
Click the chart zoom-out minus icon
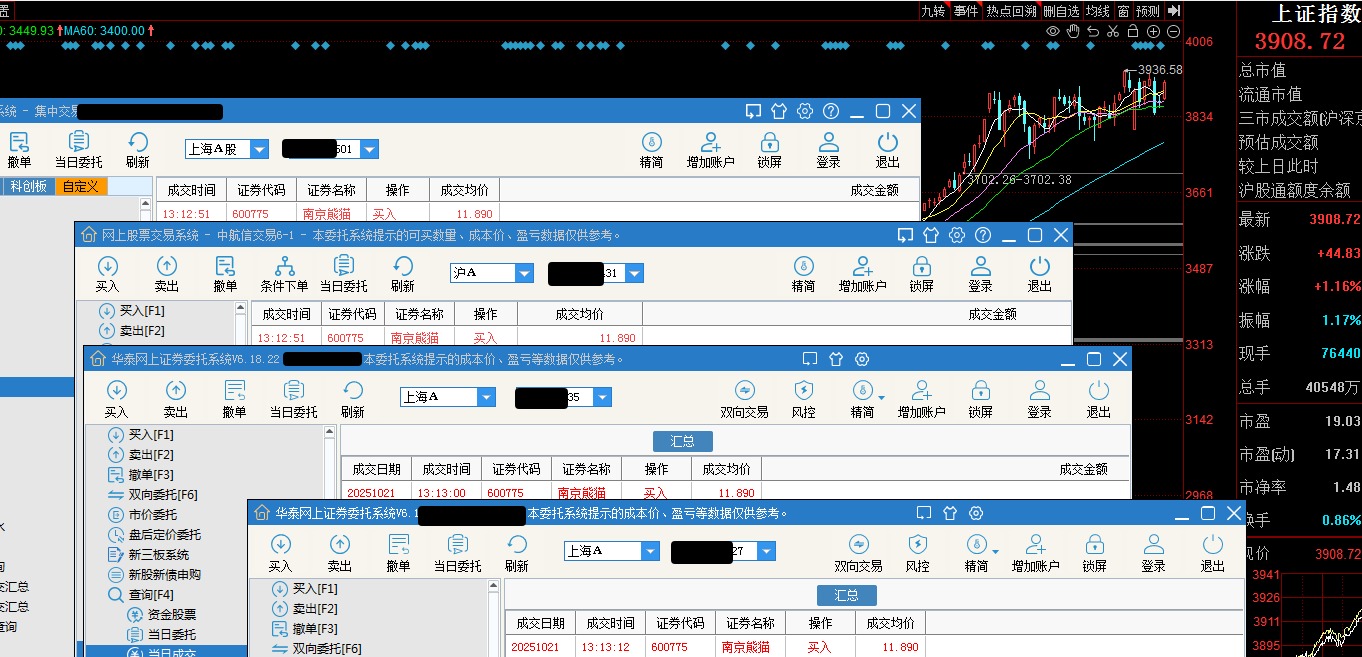pos(1173,32)
